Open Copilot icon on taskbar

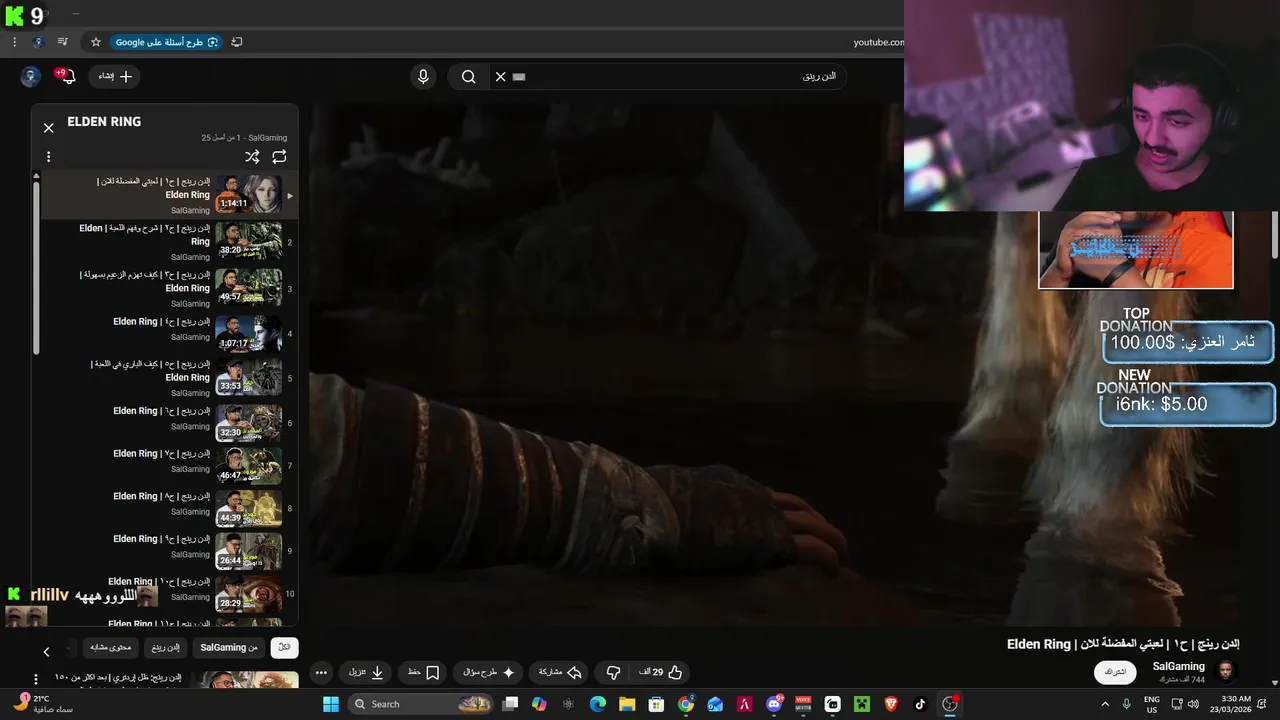click(x=539, y=704)
